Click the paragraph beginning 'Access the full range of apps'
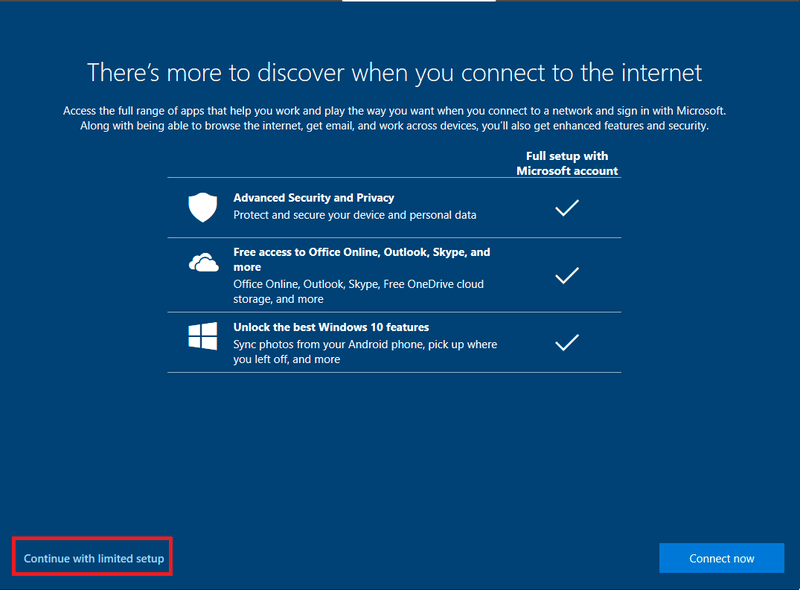800x590 pixels. pyautogui.click(x=394, y=118)
